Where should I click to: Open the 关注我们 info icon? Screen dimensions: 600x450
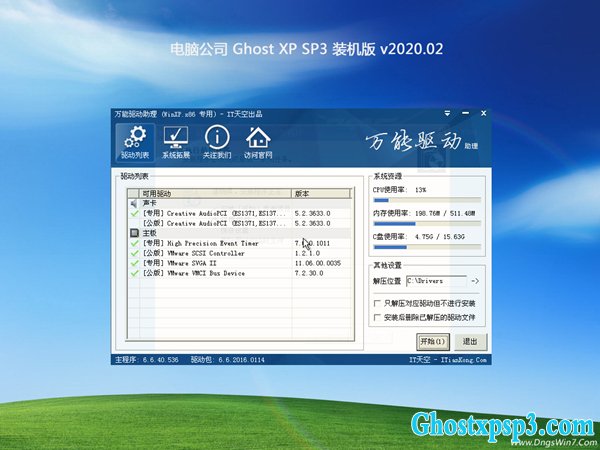pos(217,142)
